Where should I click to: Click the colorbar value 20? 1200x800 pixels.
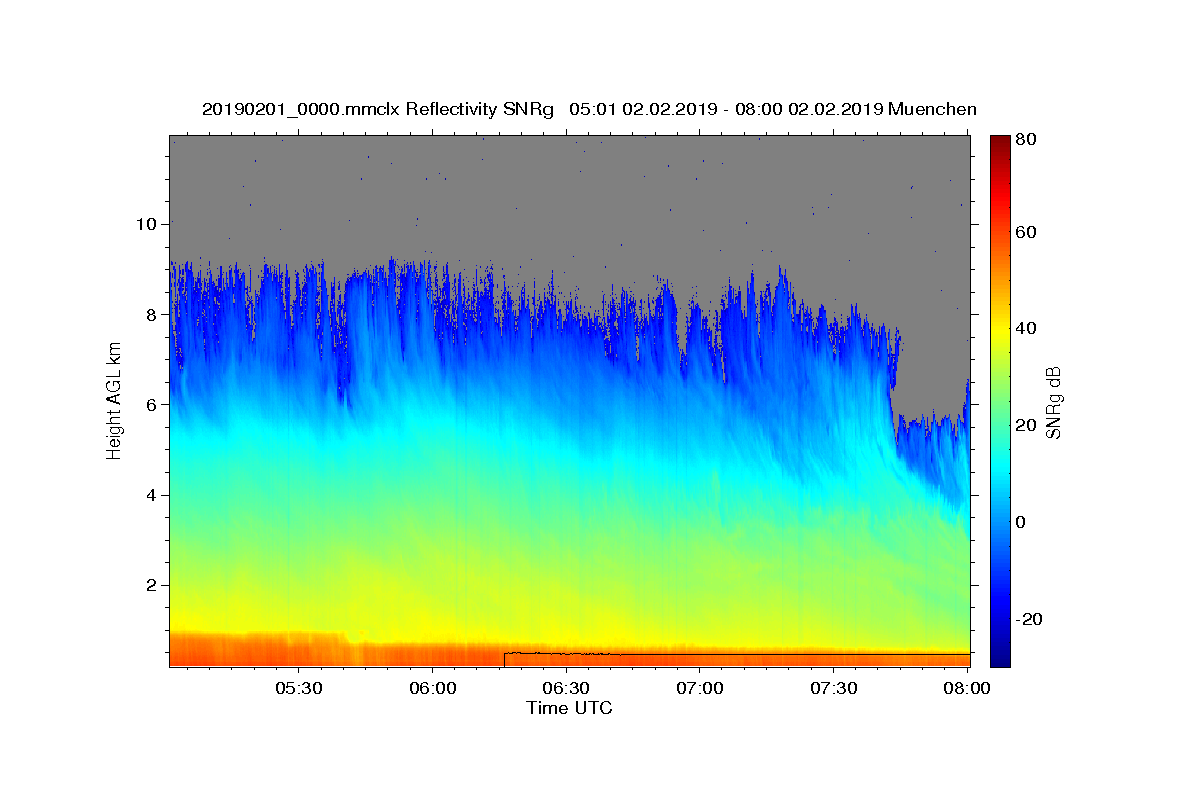[1026, 426]
